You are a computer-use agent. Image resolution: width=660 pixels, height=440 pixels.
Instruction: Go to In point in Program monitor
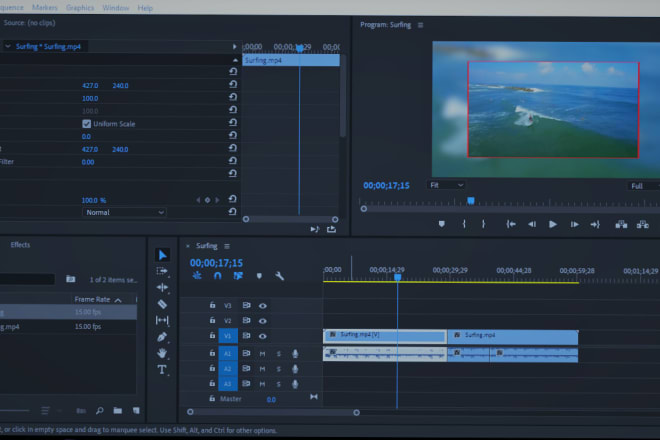point(511,224)
